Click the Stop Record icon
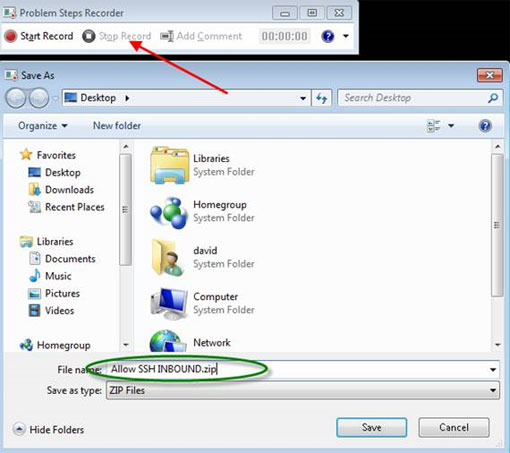510x453 pixels. click(89, 36)
